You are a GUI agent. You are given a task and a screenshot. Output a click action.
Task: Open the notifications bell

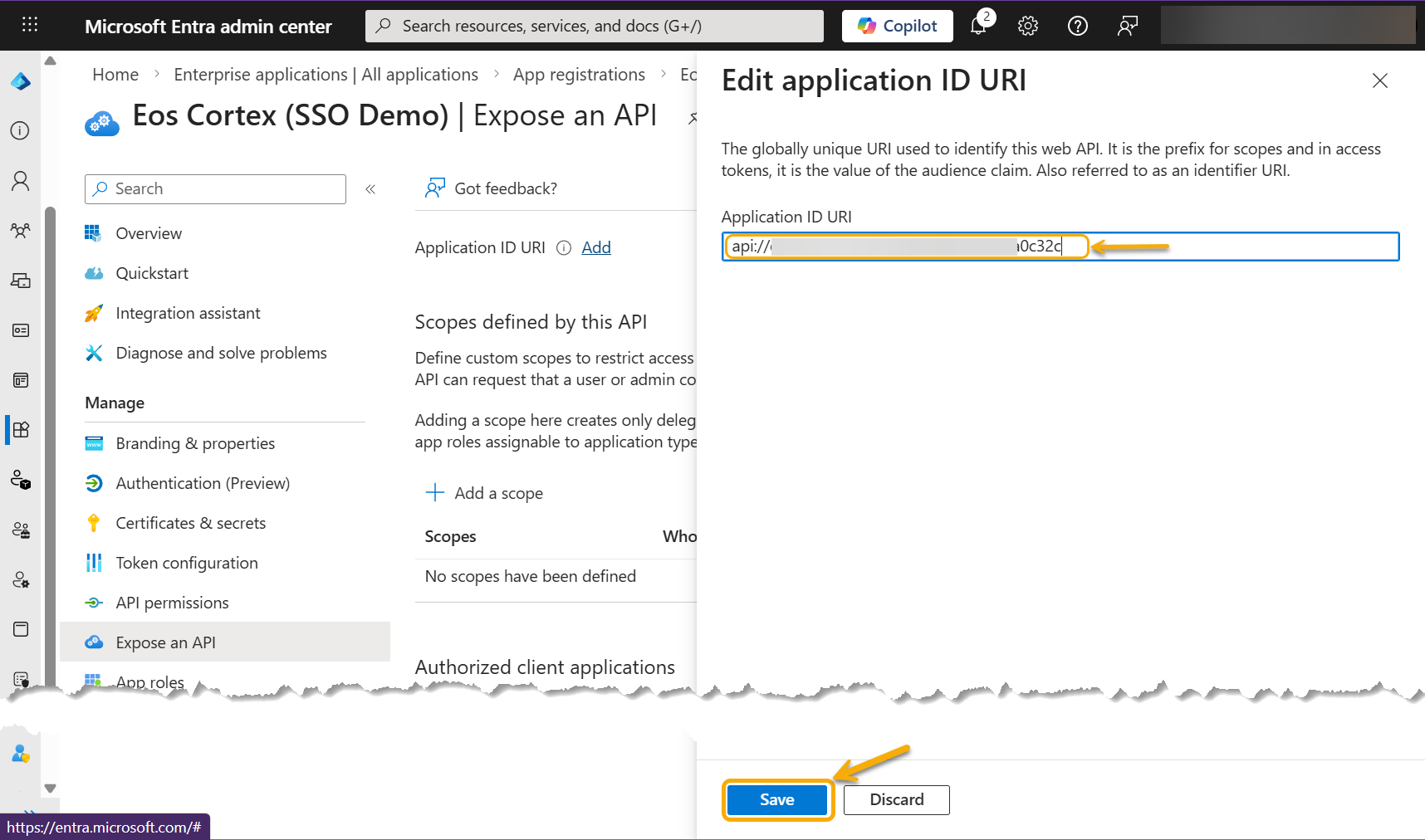(979, 26)
